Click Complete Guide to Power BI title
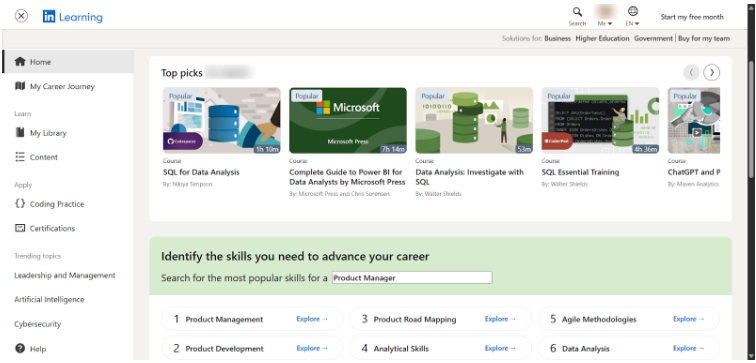 coord(347,177)
